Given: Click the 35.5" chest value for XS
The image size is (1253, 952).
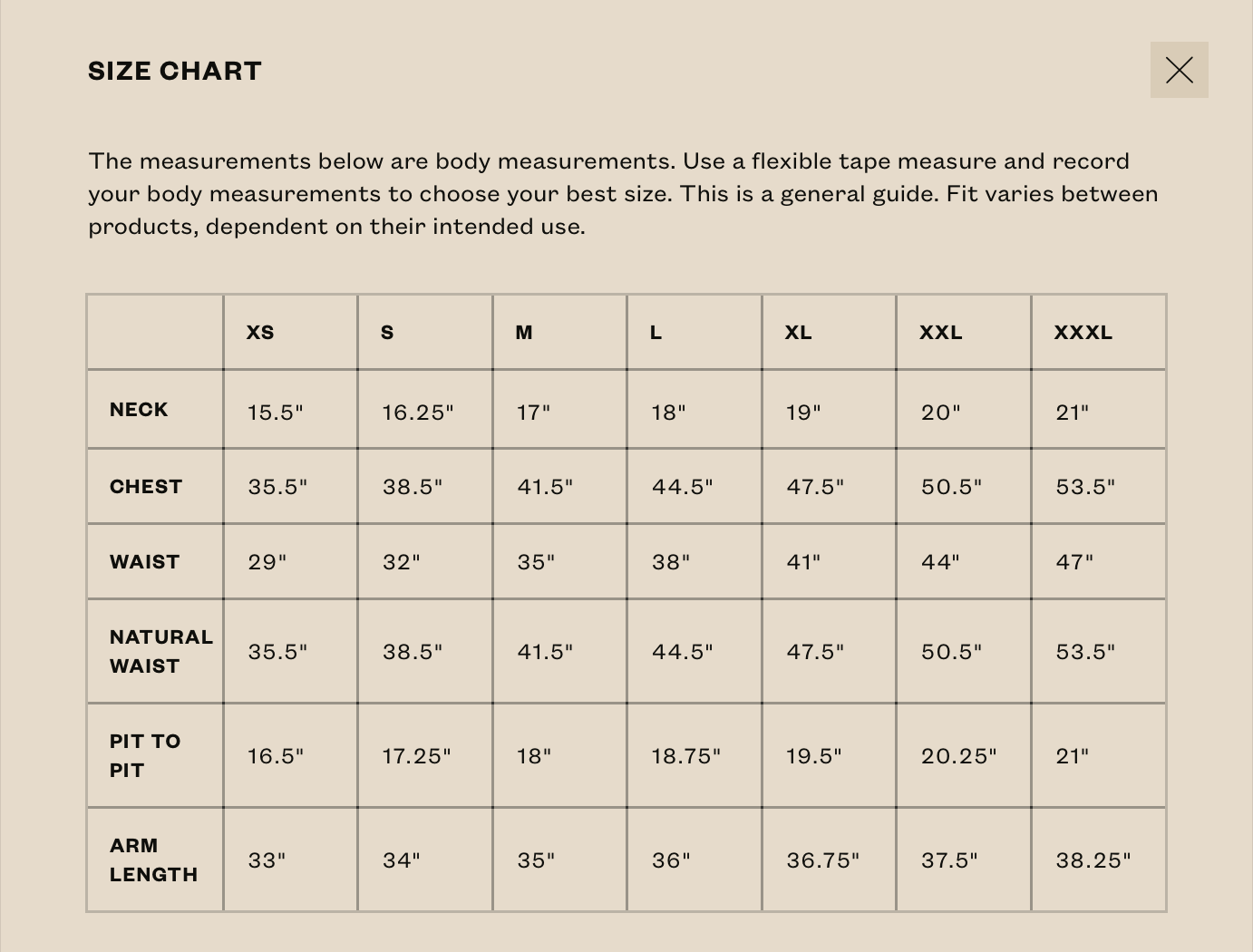Looking at the screenshot, I should 277,487.
